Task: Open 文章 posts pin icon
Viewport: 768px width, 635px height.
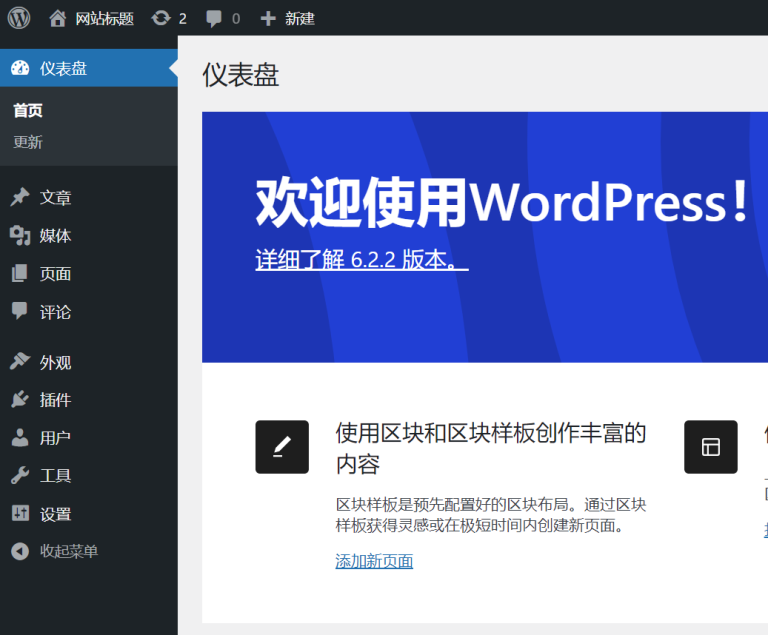Action: [x=20, y=197]
